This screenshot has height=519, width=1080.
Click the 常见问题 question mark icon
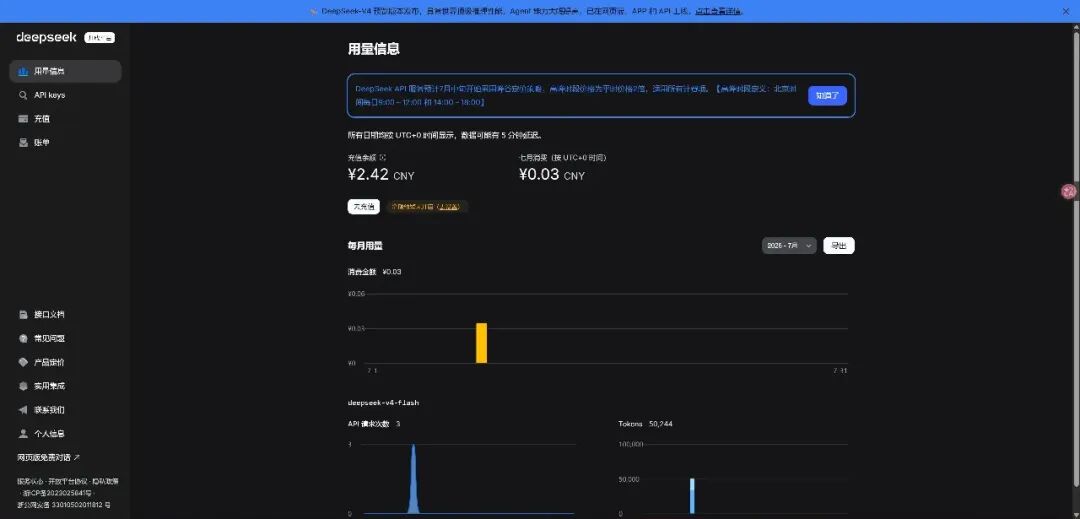[x=23, y=339]
